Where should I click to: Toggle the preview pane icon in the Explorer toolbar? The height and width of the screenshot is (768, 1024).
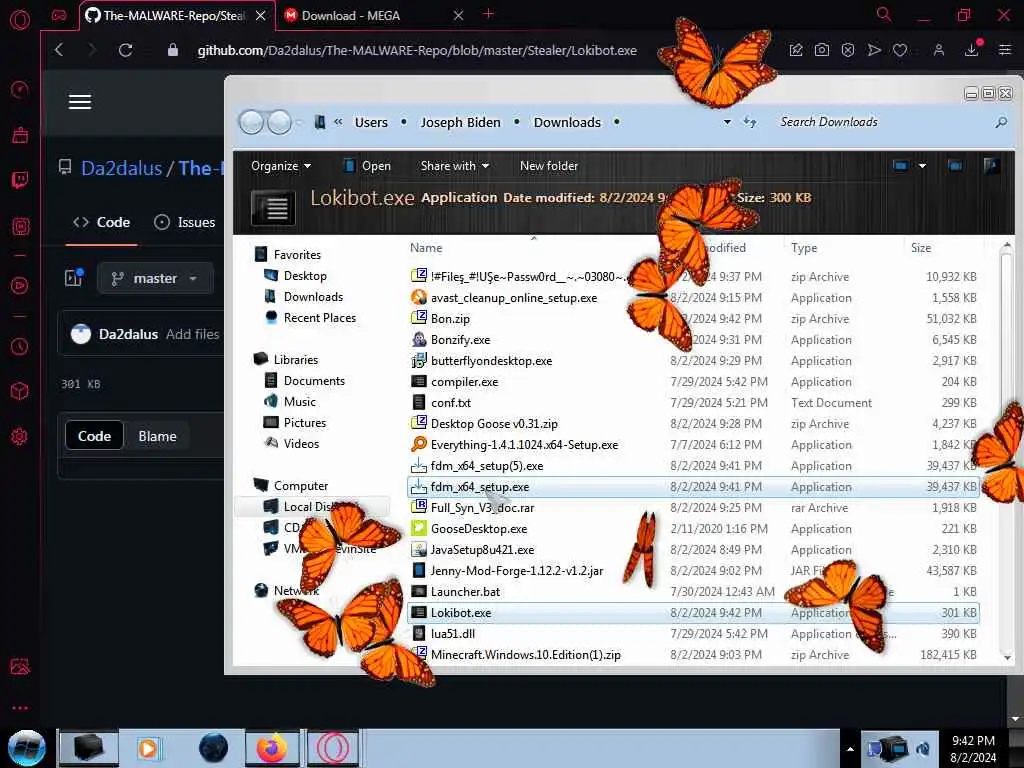pos(955,166)
